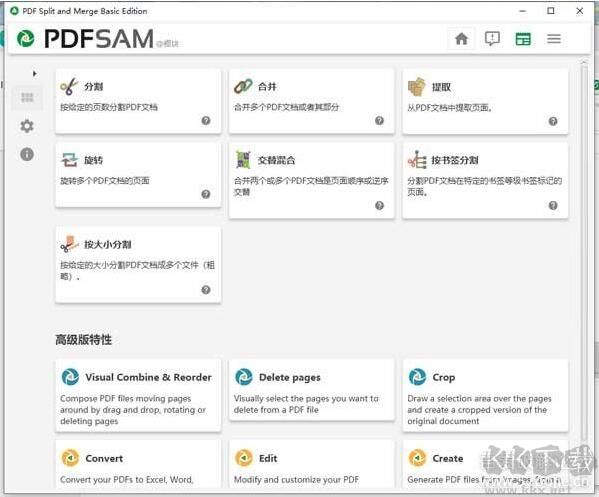The image size is (599, 497).
Task: Open the Convert title text
Action: (x=104, y=458)
